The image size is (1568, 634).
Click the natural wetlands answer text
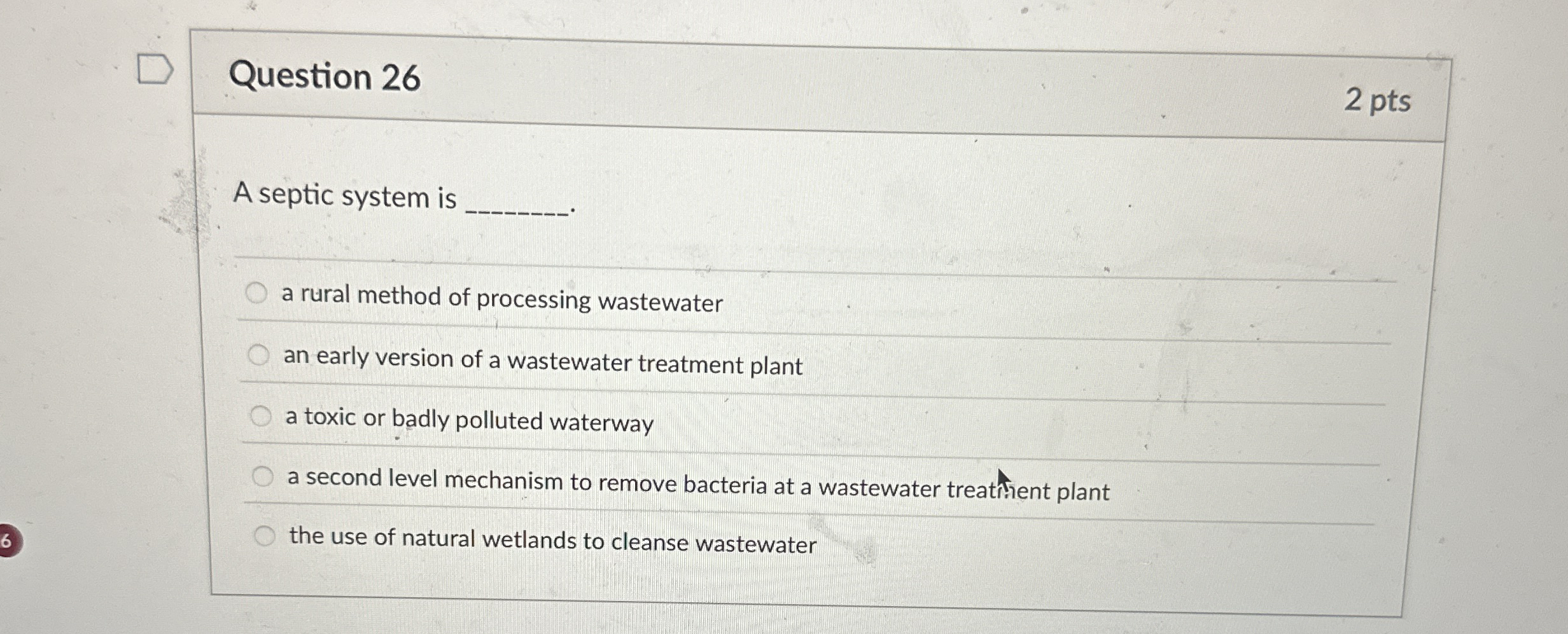(552, 541)
